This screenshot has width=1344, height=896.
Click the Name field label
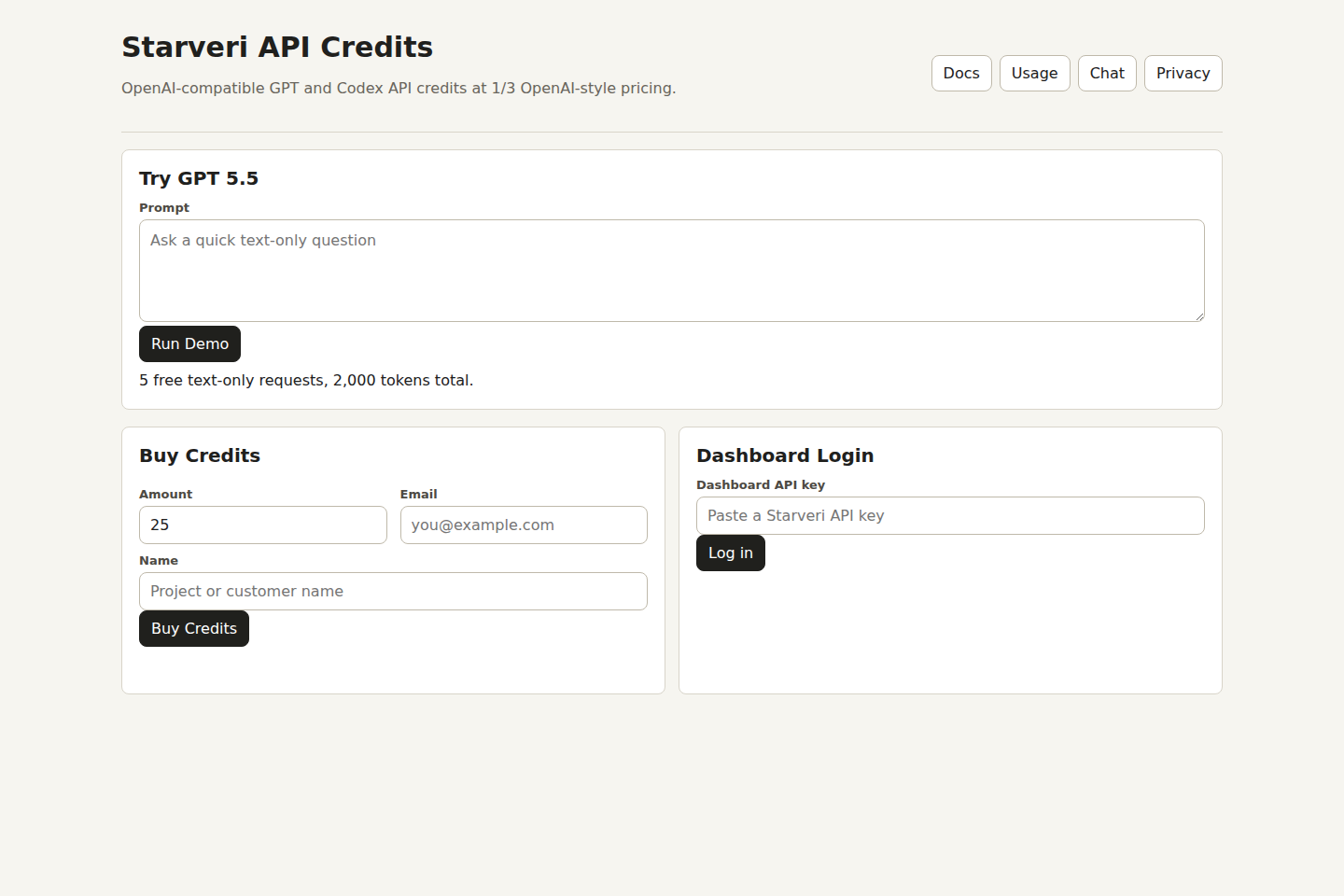[159, 560]
